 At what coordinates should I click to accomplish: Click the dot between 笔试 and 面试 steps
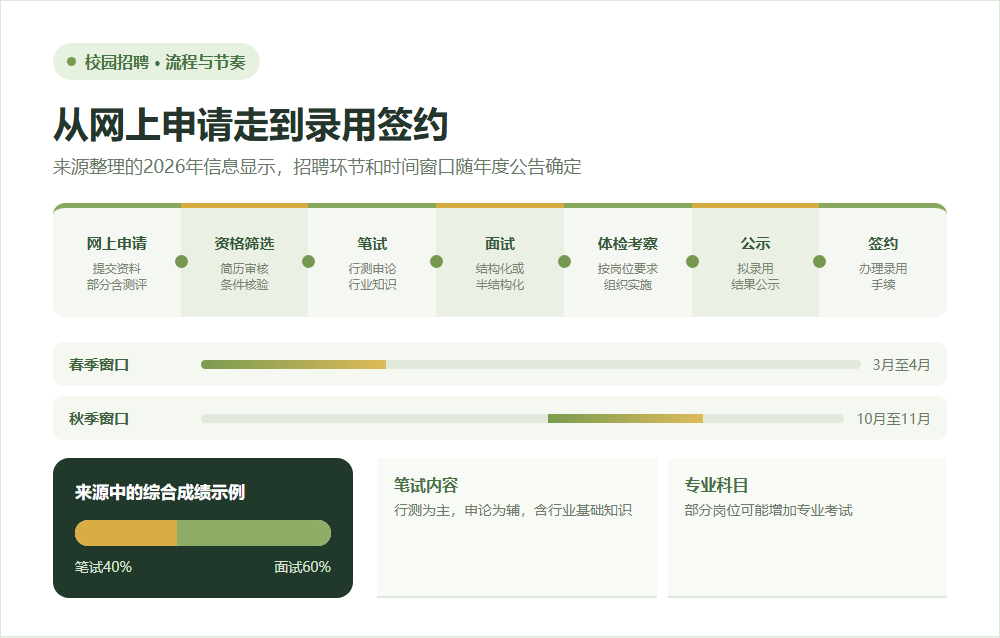436,262
